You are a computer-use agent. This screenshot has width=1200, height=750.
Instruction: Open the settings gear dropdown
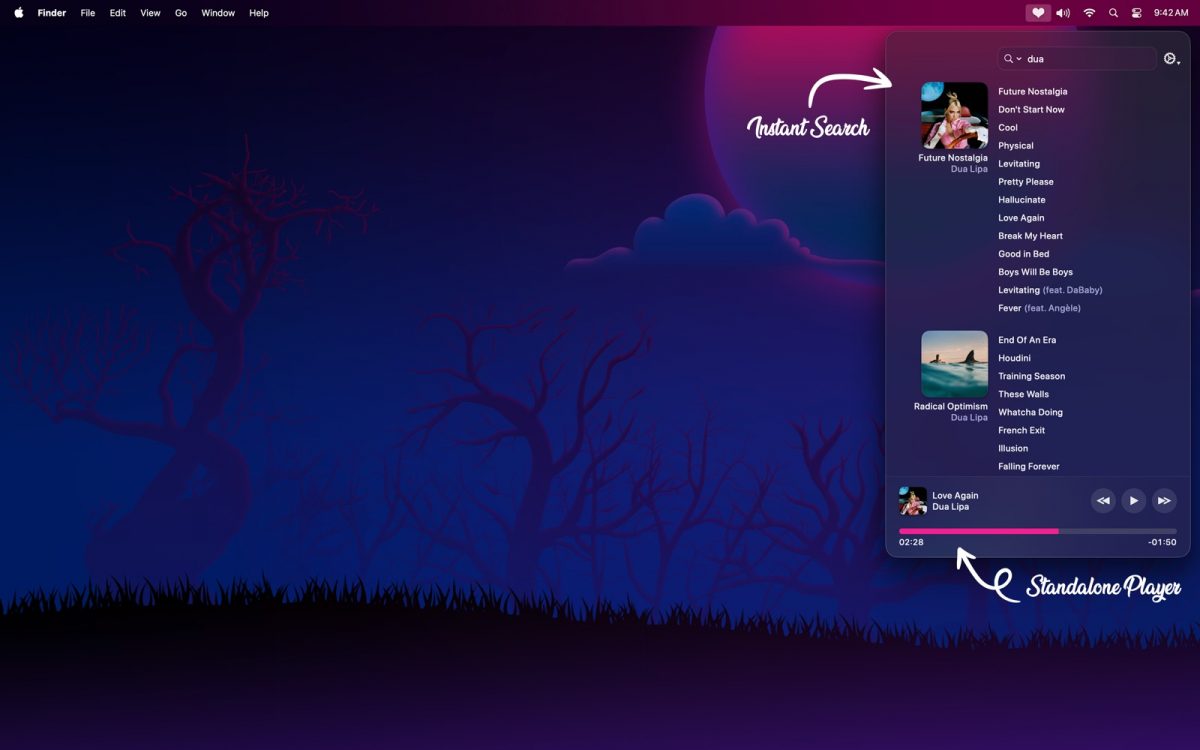(x=1171, y=59)
